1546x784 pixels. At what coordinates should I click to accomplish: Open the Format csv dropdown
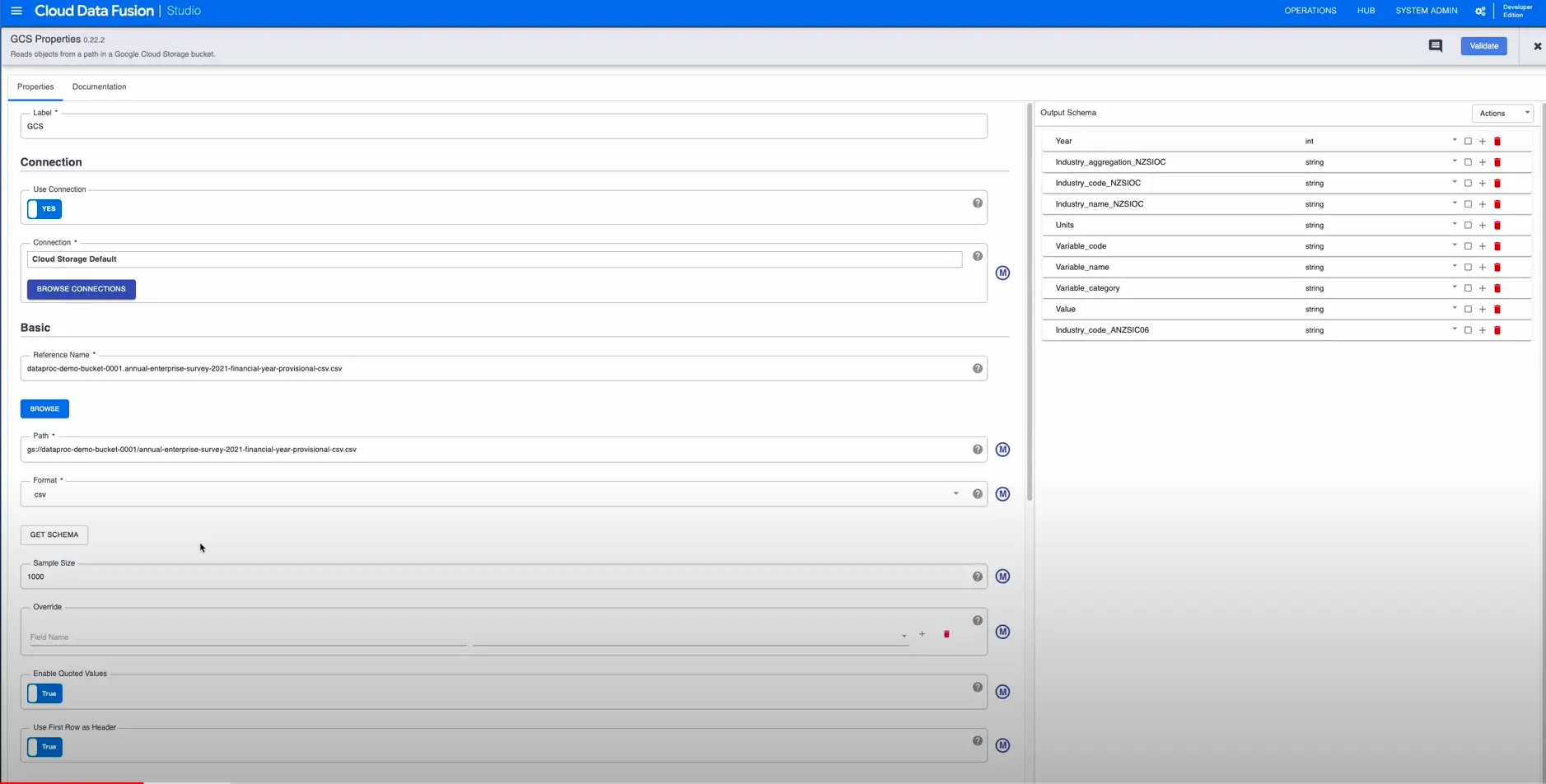pyautogui.click(x=494, y=494)
